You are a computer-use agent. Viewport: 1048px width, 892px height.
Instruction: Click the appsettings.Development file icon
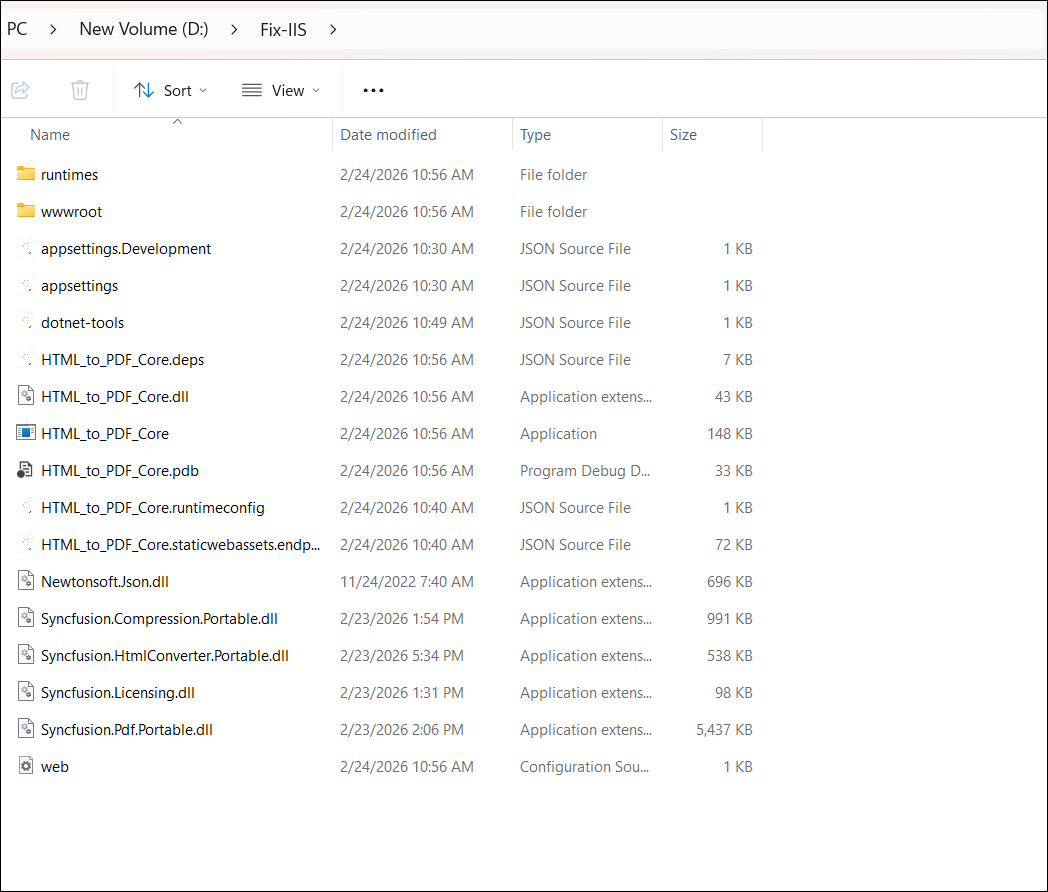[25, 248]
